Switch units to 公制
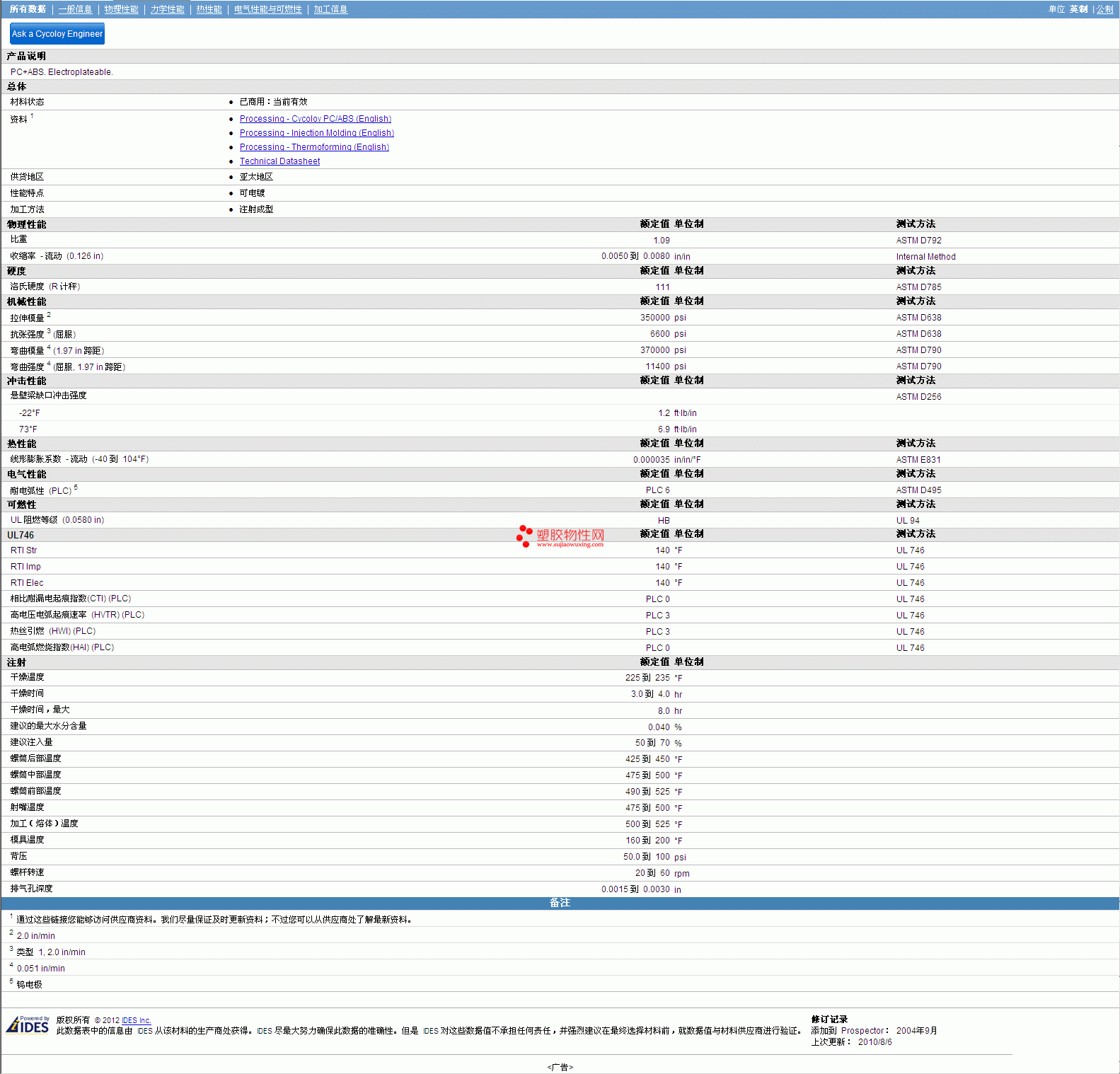The height and width of the screenshot is (1074, 1120). (1104, 9)
